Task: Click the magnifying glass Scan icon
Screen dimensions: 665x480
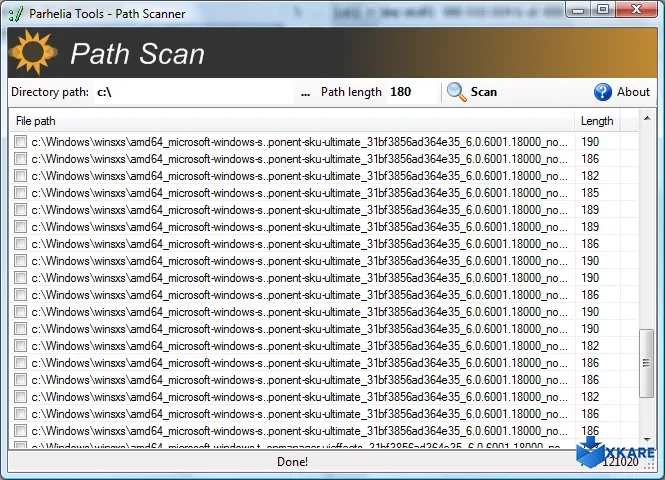Action: coord(456,92)
